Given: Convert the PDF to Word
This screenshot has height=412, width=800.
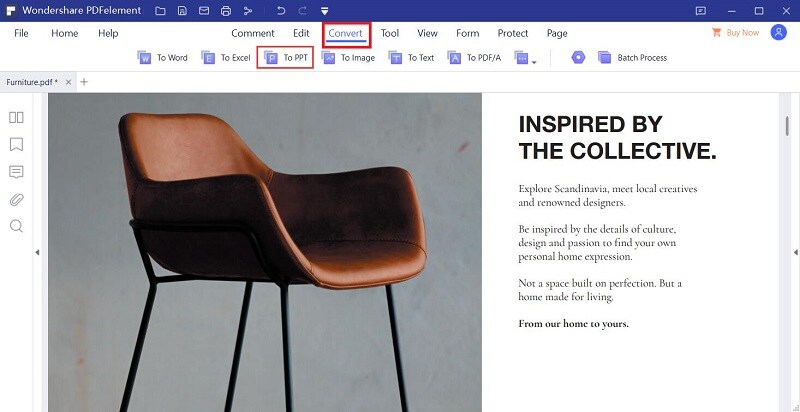Looking at the screenshot, I should 162,58.
